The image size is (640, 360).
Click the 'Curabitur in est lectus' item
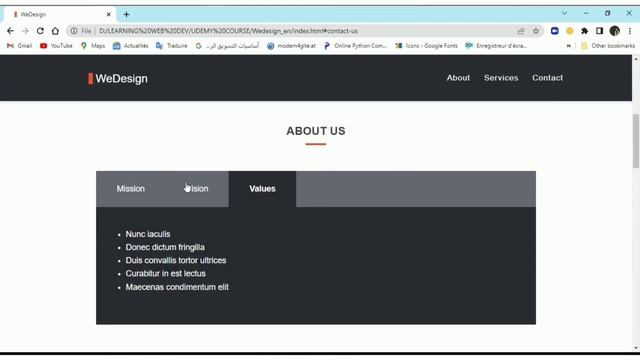pos(165,273)
